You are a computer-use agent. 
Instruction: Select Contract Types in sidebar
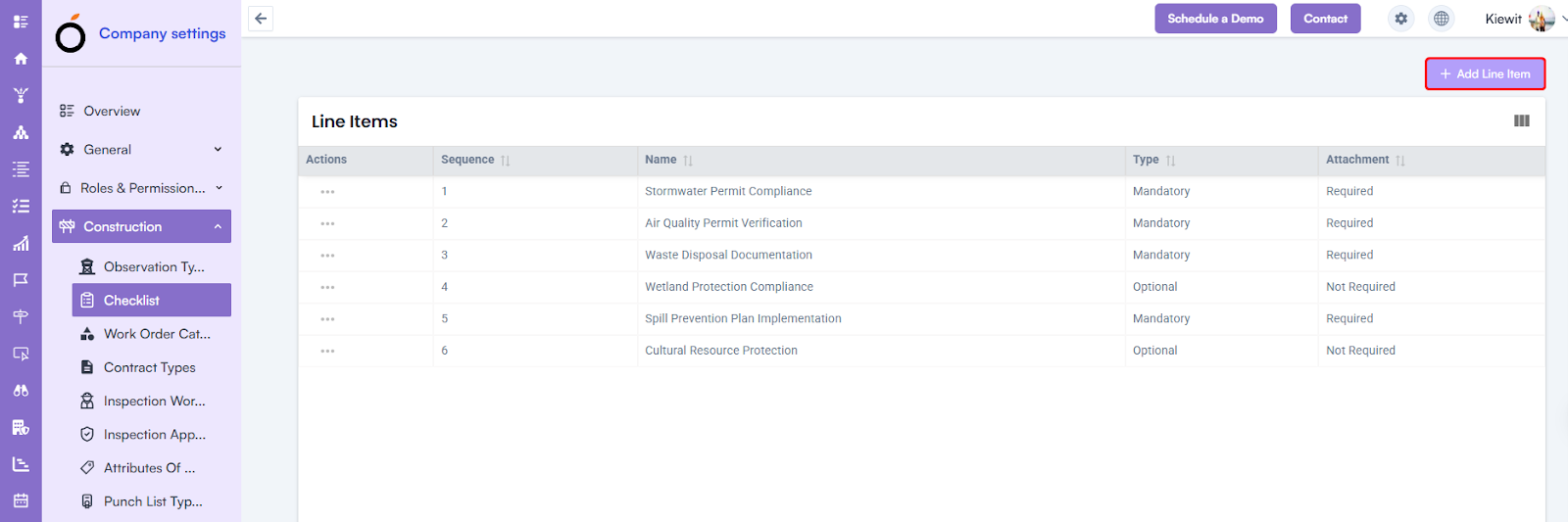[150, 367]
